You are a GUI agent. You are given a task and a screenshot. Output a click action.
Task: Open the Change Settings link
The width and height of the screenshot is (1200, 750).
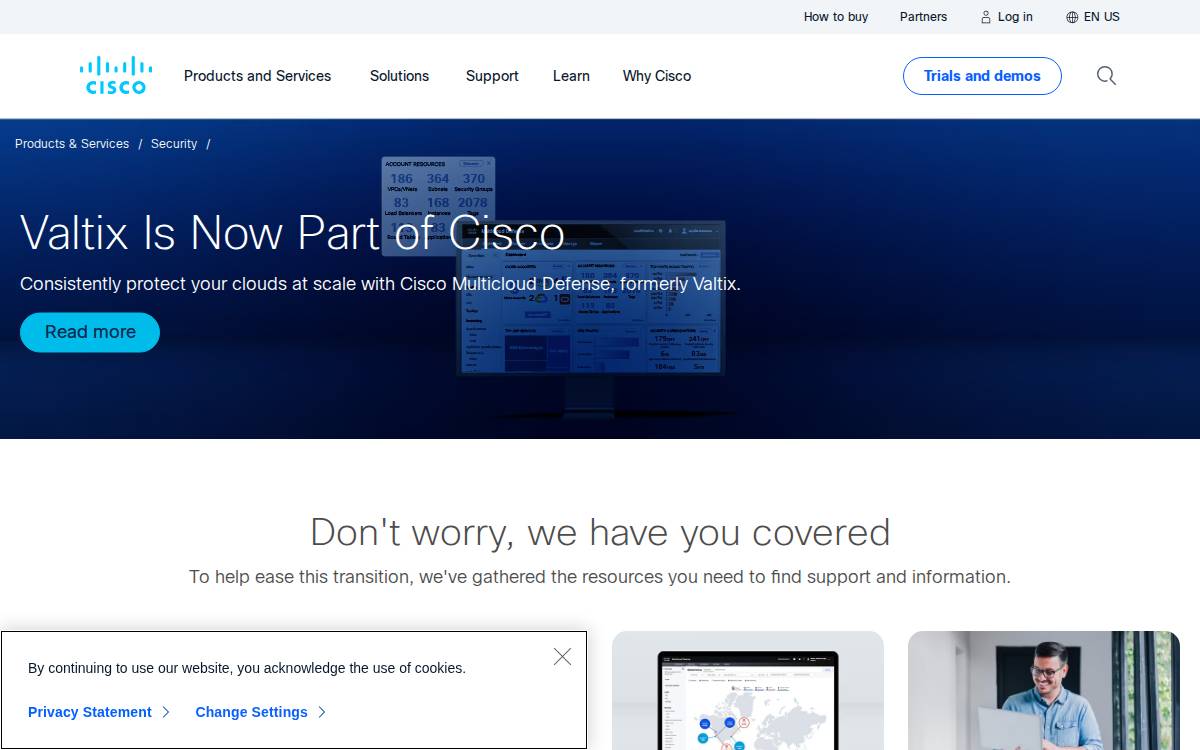coord(251,712)
